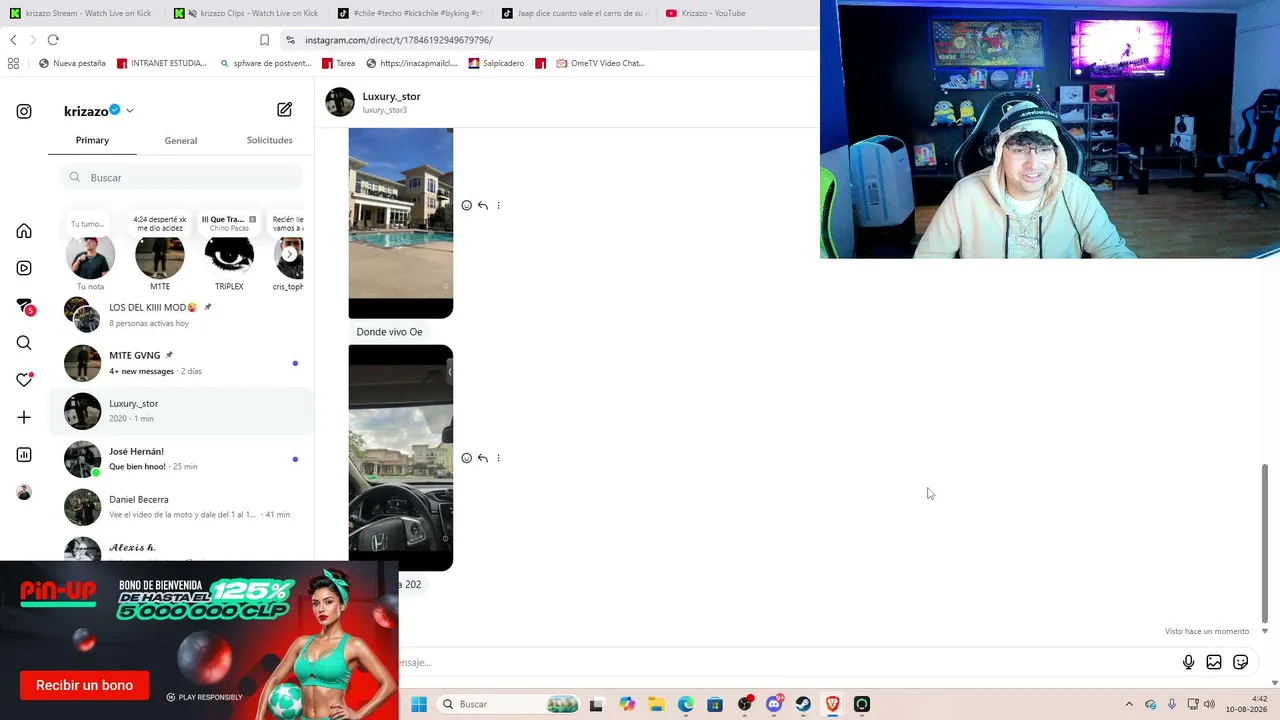Image resolution: width=1280 pixels, height=720 pixels.
Task: Click the Recibir un bono button
Action: 84,685
